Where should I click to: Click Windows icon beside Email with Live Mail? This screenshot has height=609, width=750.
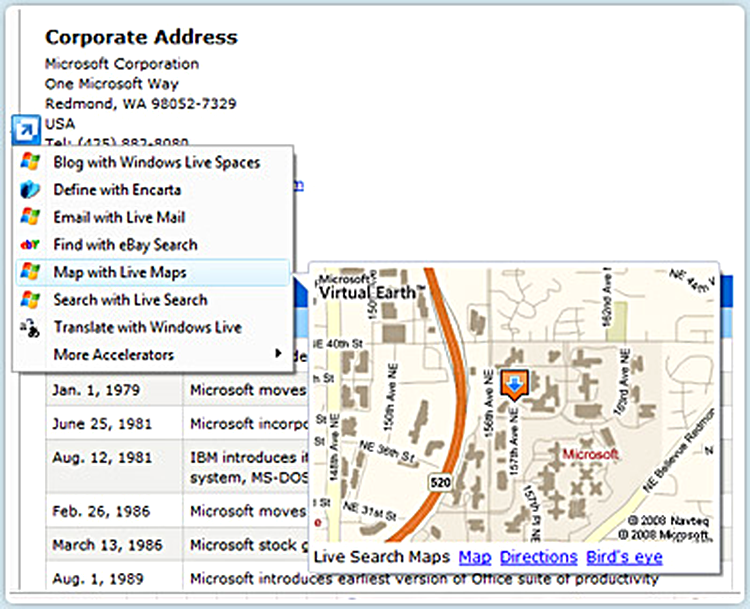tap(30, 217)
